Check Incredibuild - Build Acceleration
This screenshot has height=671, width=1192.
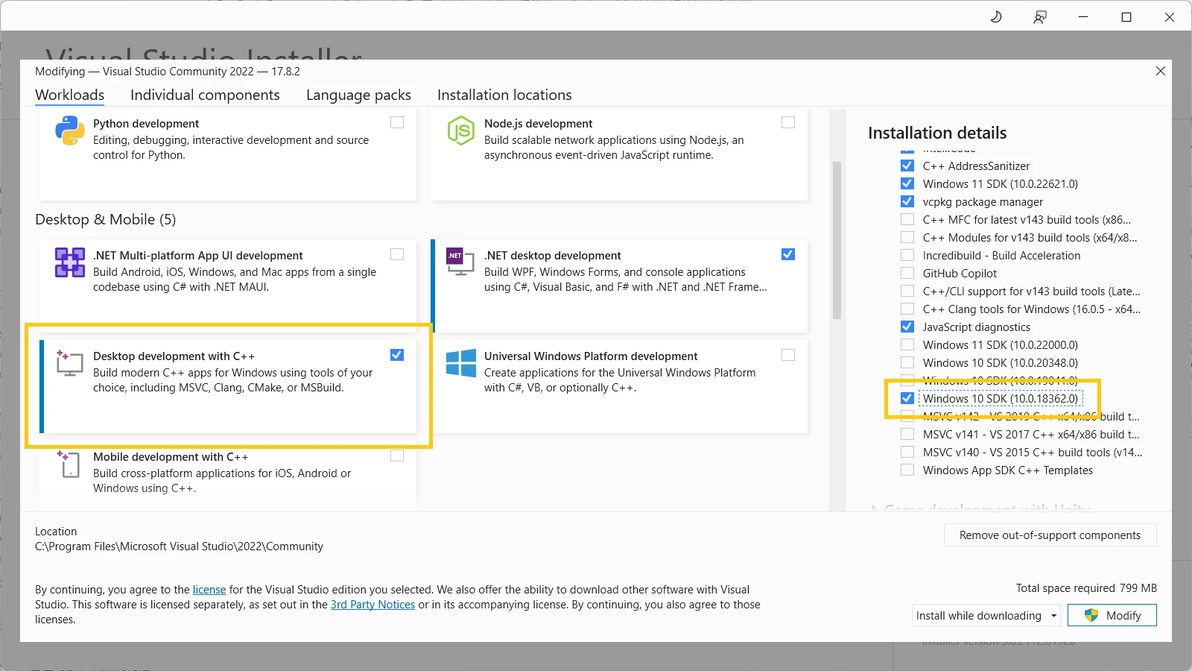click(x=907, y=255)
